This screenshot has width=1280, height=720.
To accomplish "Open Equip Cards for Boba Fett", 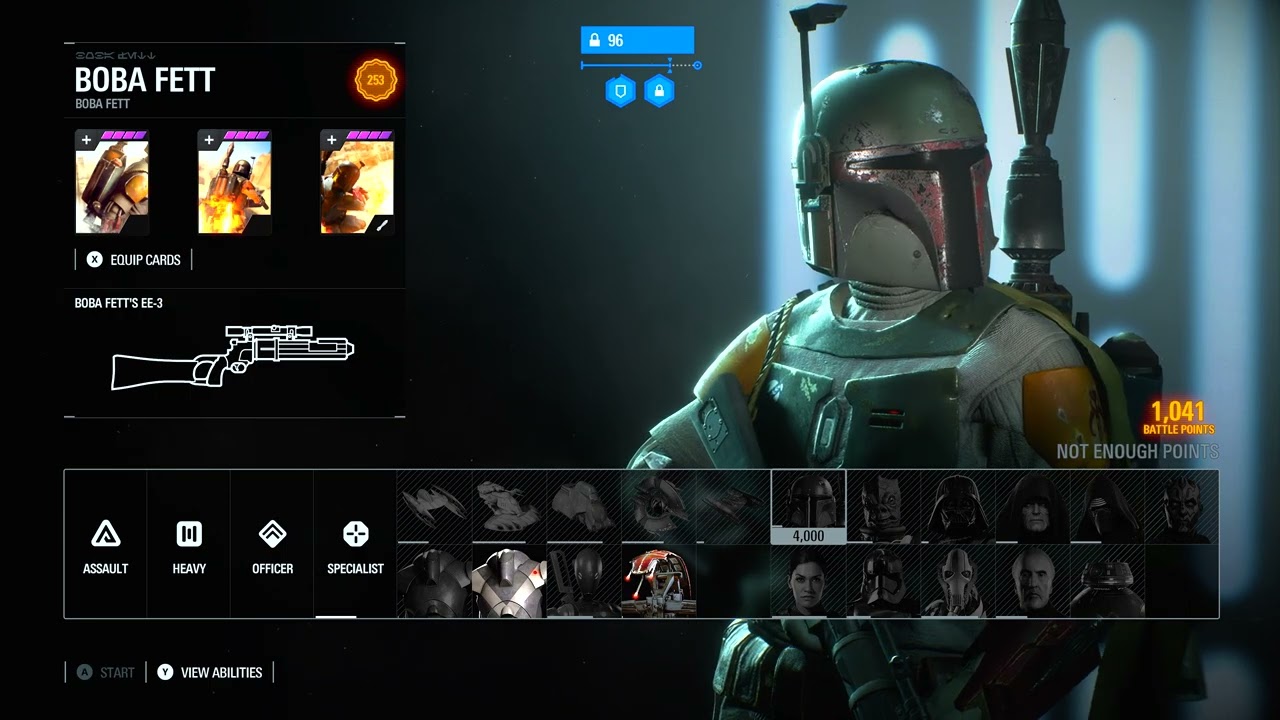I will coord(134,260).
